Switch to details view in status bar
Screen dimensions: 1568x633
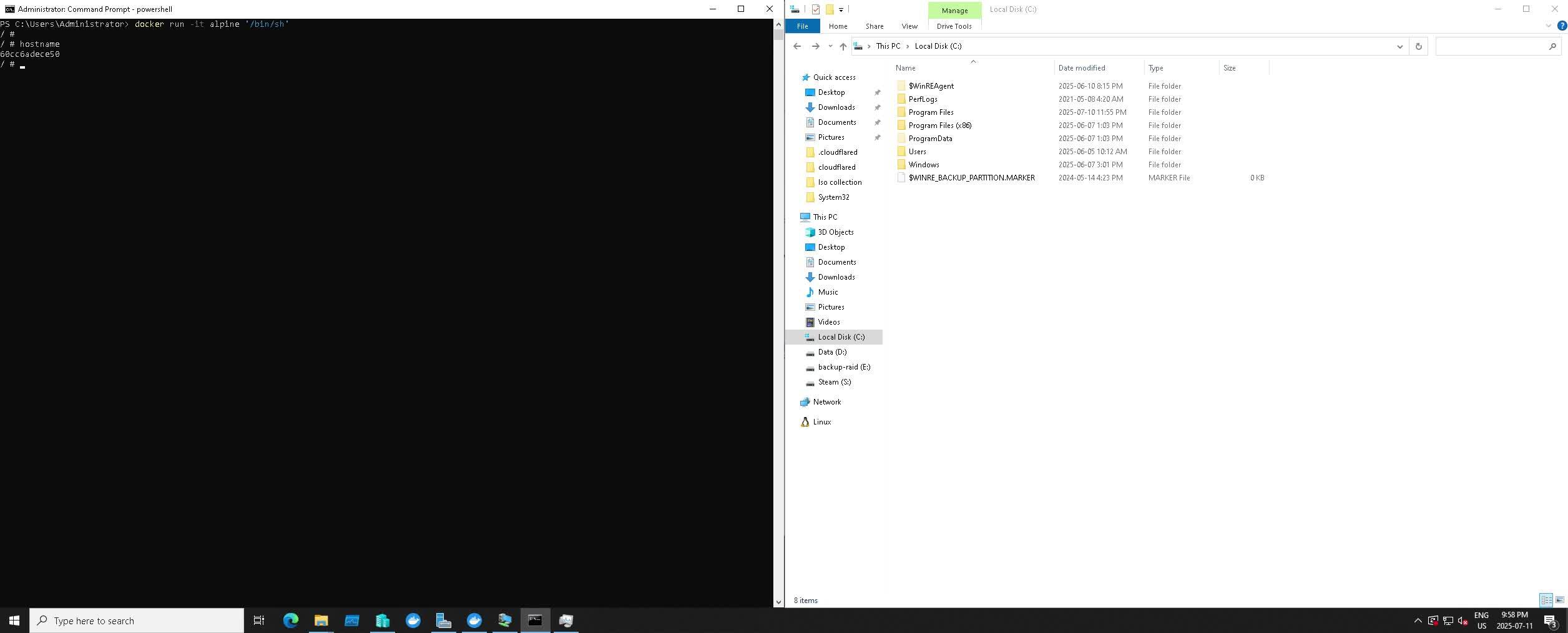click(1546, 600)
